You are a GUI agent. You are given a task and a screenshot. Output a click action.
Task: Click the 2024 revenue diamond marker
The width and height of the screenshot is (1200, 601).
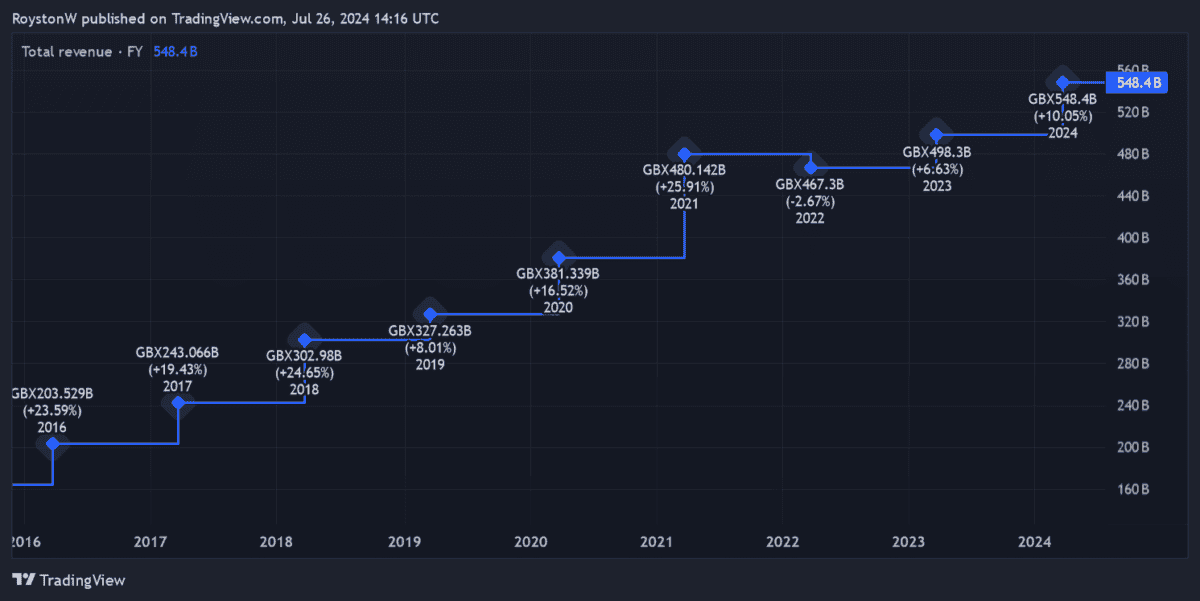(x=1063, y=82)
